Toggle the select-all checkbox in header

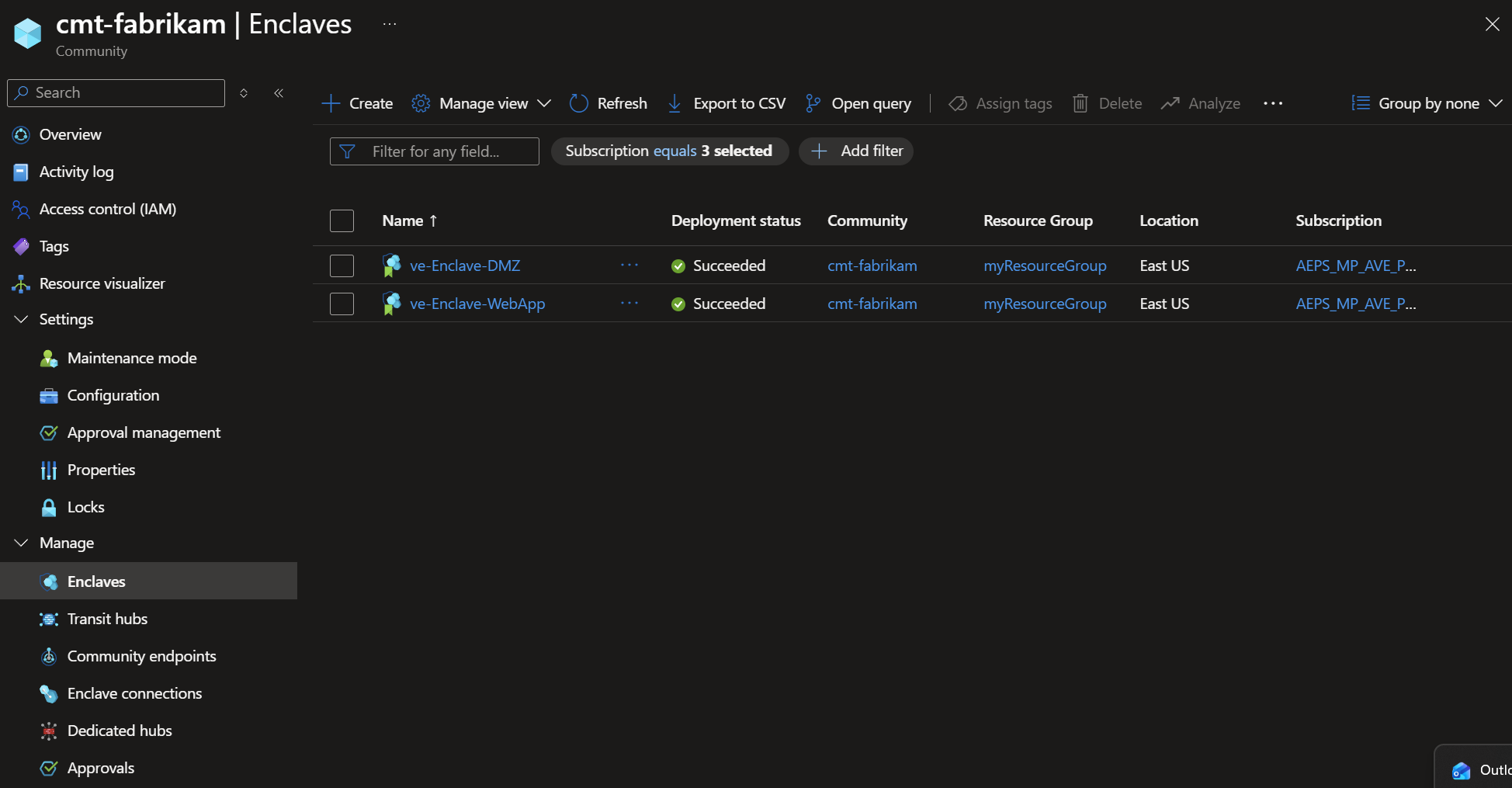click(x=342, y=221)
